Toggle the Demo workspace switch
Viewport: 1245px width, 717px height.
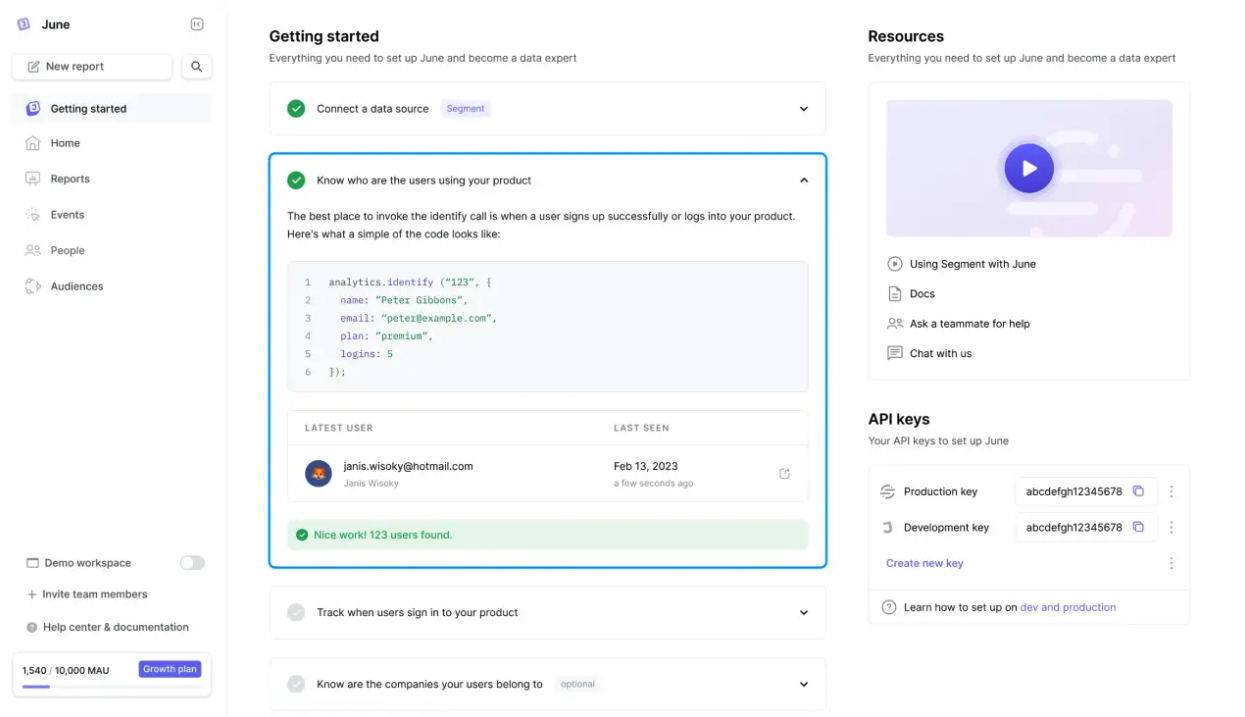[192, 563]
